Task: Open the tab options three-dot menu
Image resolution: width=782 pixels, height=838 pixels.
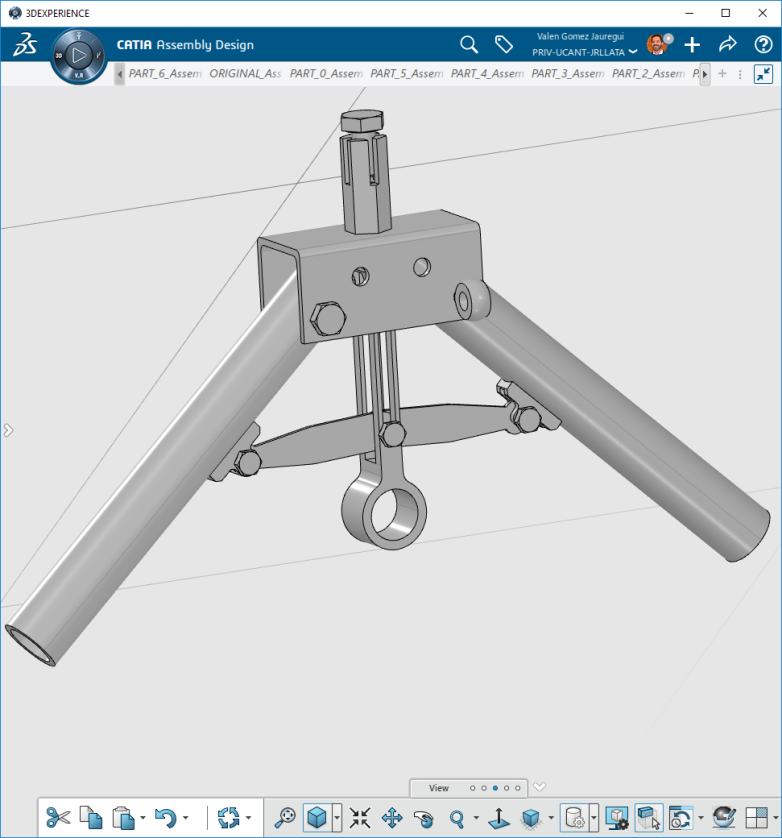Action: coord(740,74)
